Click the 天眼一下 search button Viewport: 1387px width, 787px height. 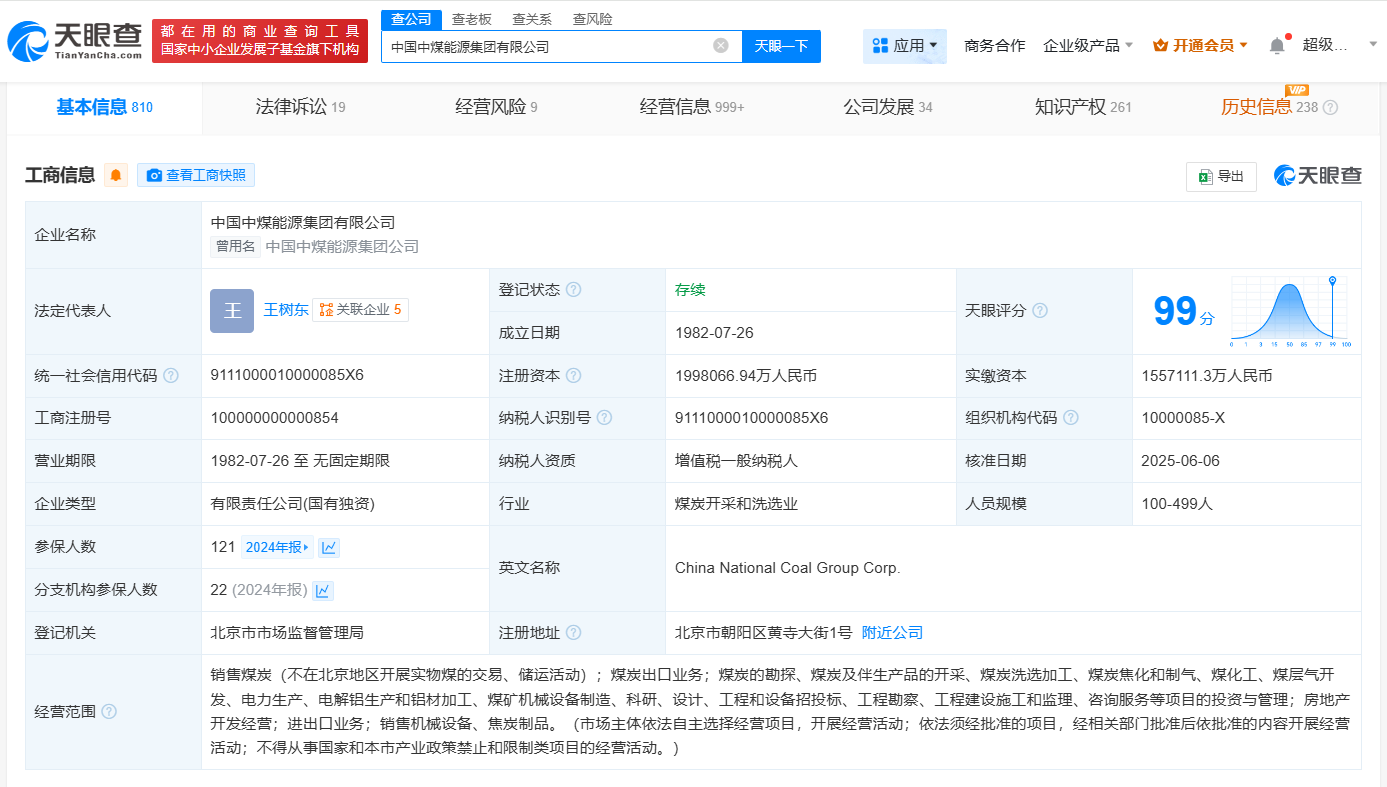(781, 46)
